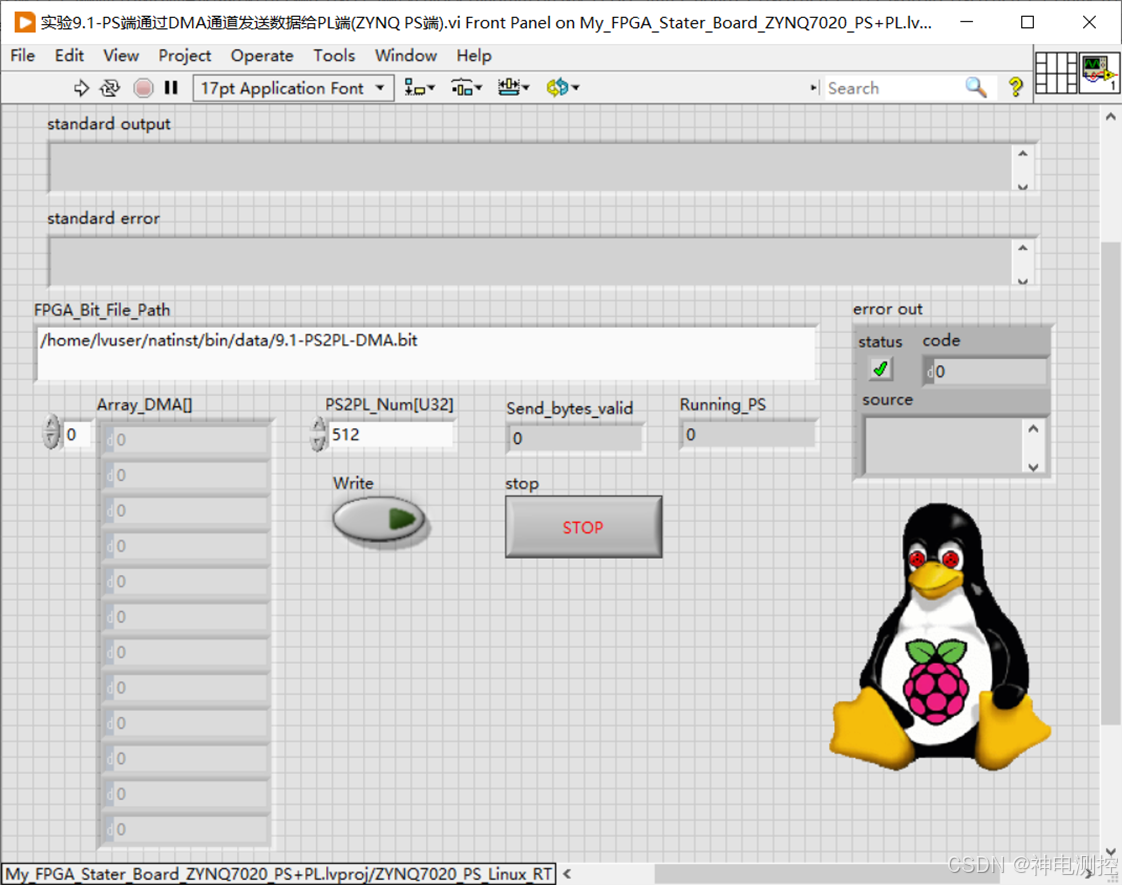Click the last visible Array_DMA element

pyautogui.click(x=186, y=829)
